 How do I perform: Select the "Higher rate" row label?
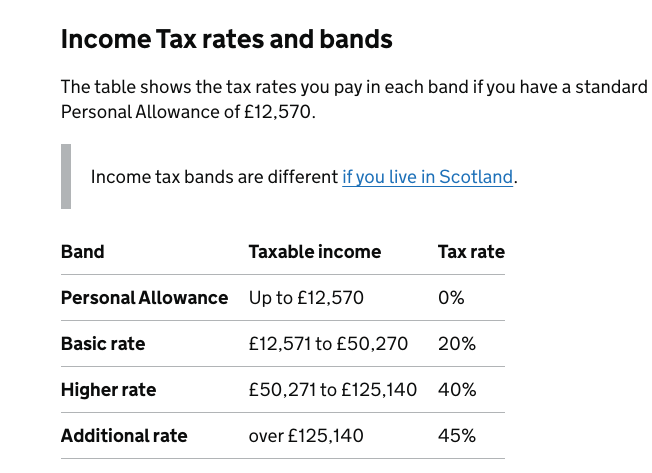[108, 390]
